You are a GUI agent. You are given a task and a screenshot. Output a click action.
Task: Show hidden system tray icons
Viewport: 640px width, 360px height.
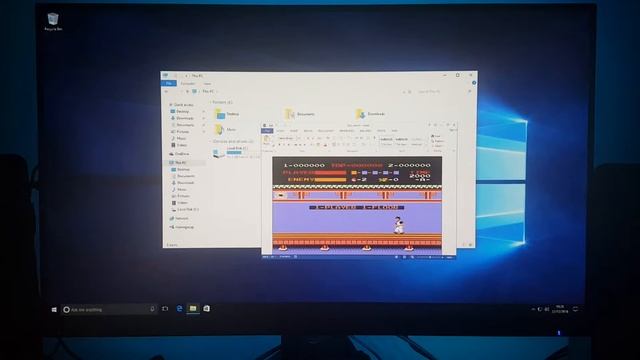pyautogui.click(x=533, y=309)
